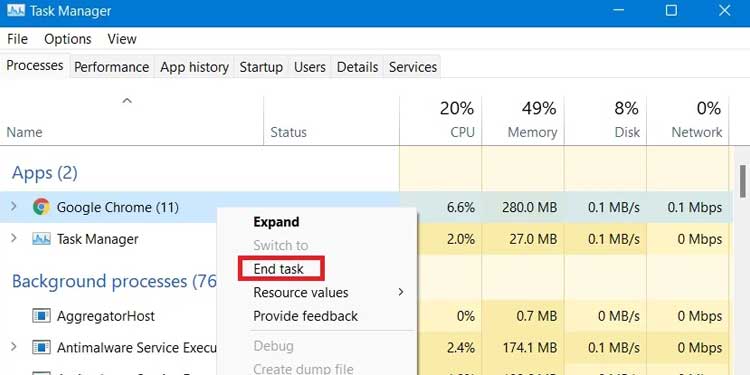
Task: Switch to the Details tab
Action: [357, 67]
